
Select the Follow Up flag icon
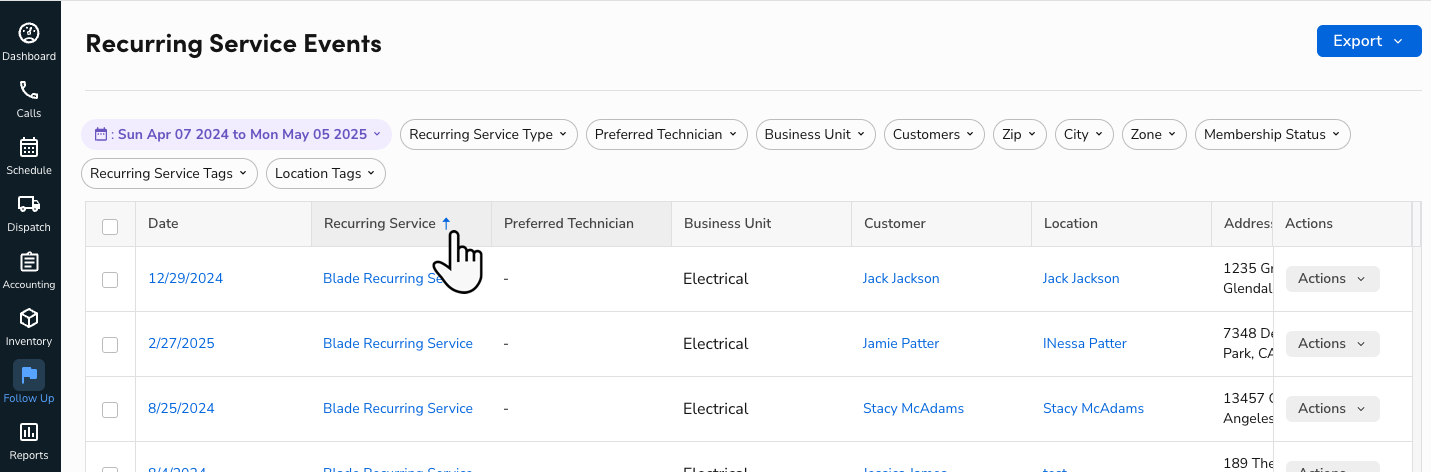point(29,375)
